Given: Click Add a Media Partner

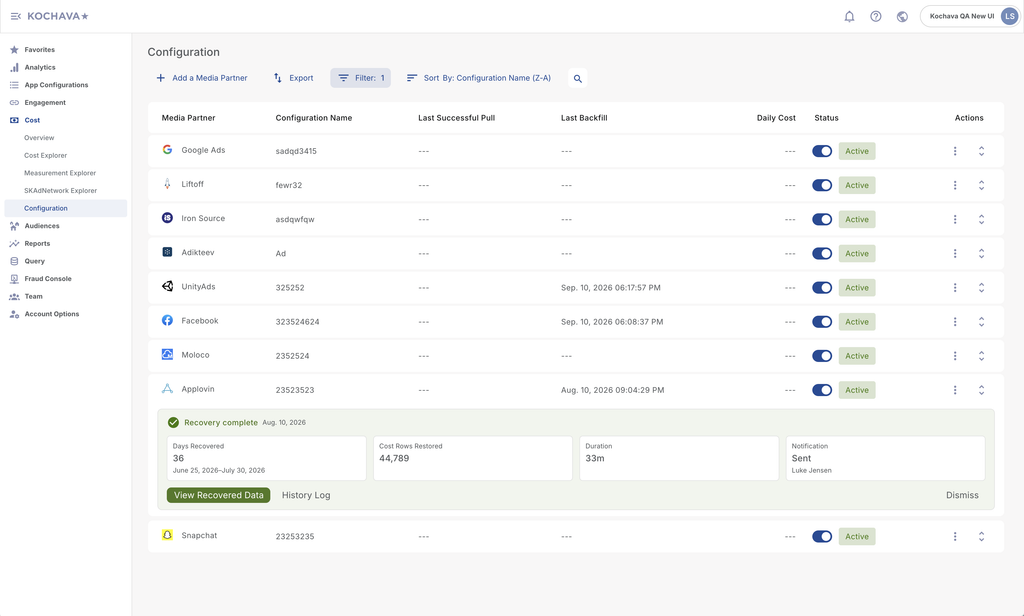Looking at the screenshot, I should 202,78.
